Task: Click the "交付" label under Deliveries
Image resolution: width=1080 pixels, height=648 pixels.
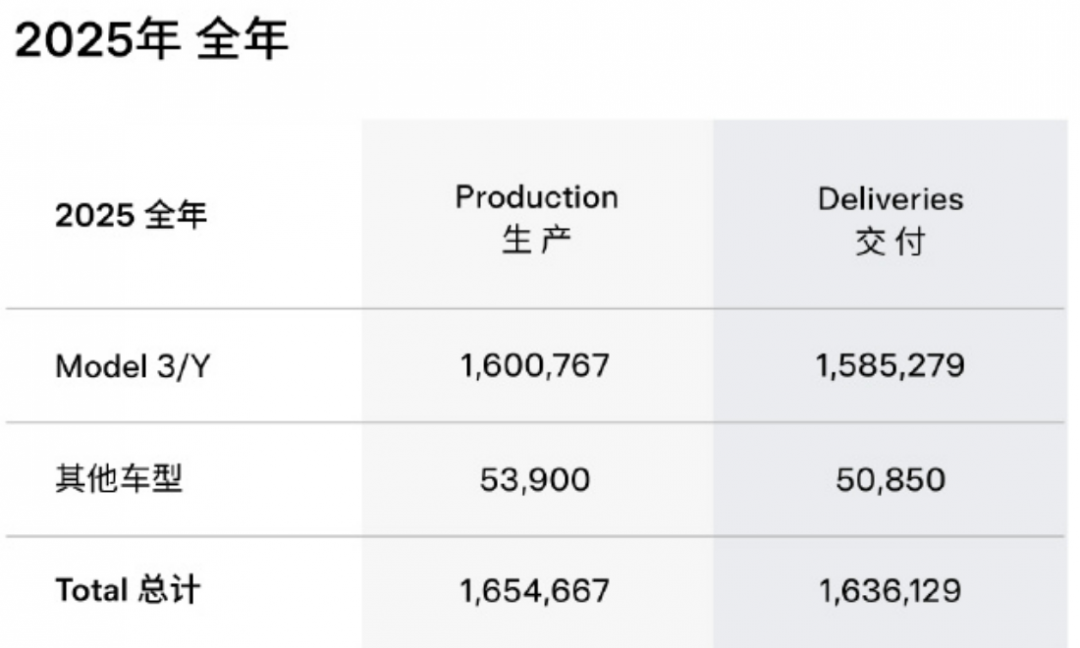Action: (890, 243)
